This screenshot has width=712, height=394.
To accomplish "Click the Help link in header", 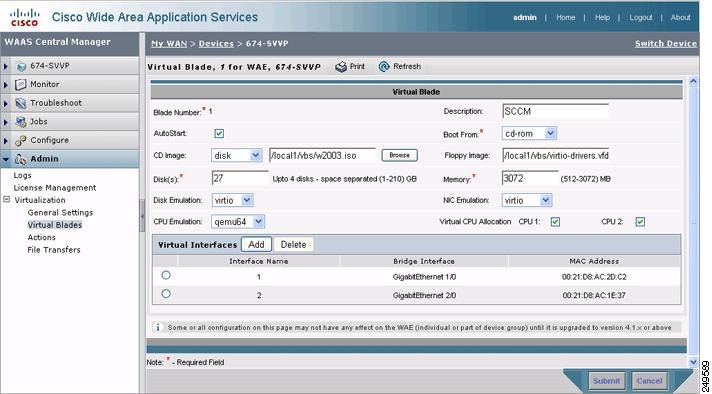I will coord(602,18).
